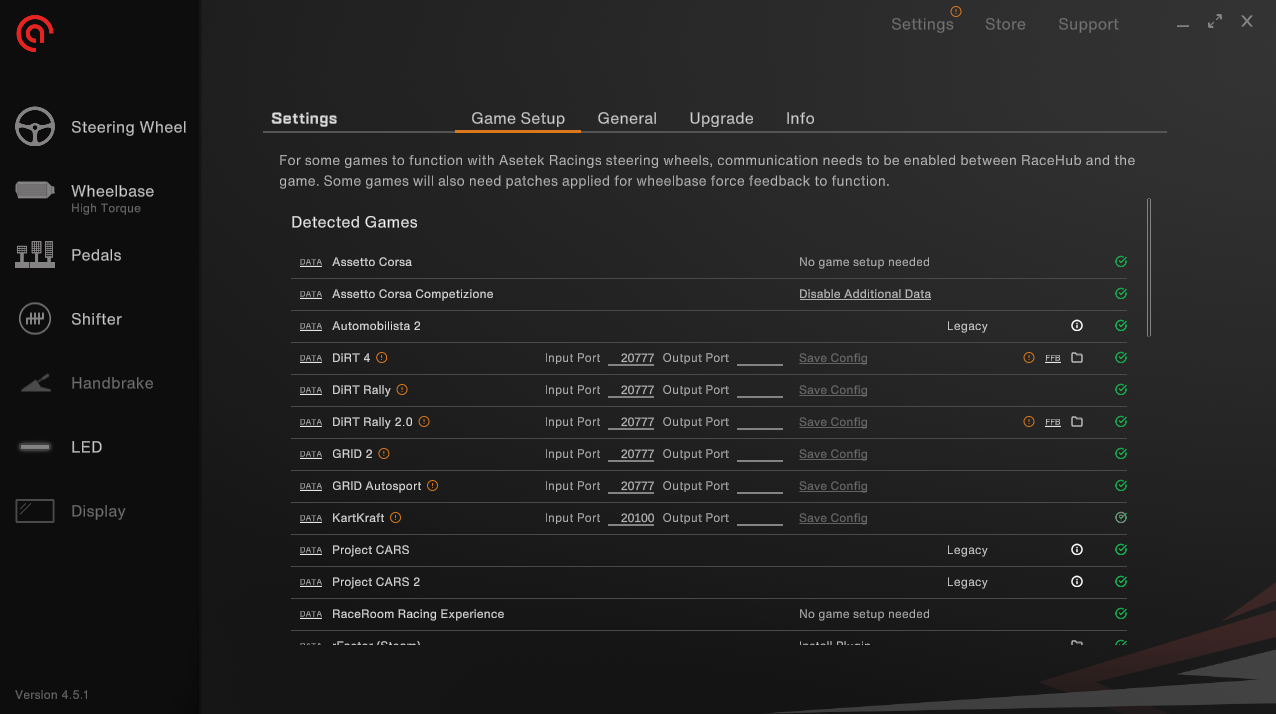Open the DATA link for Project CARS

(311, 551)
